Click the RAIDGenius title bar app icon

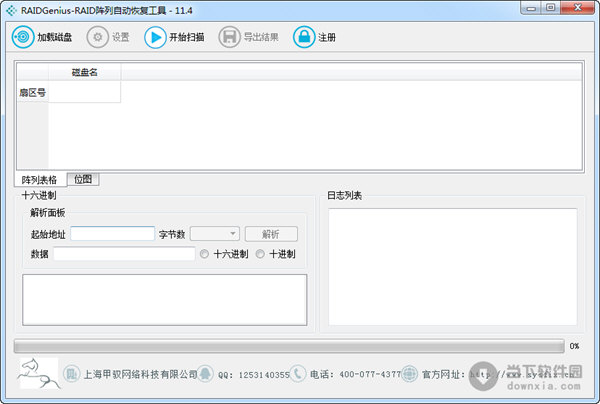pos(11,10)
